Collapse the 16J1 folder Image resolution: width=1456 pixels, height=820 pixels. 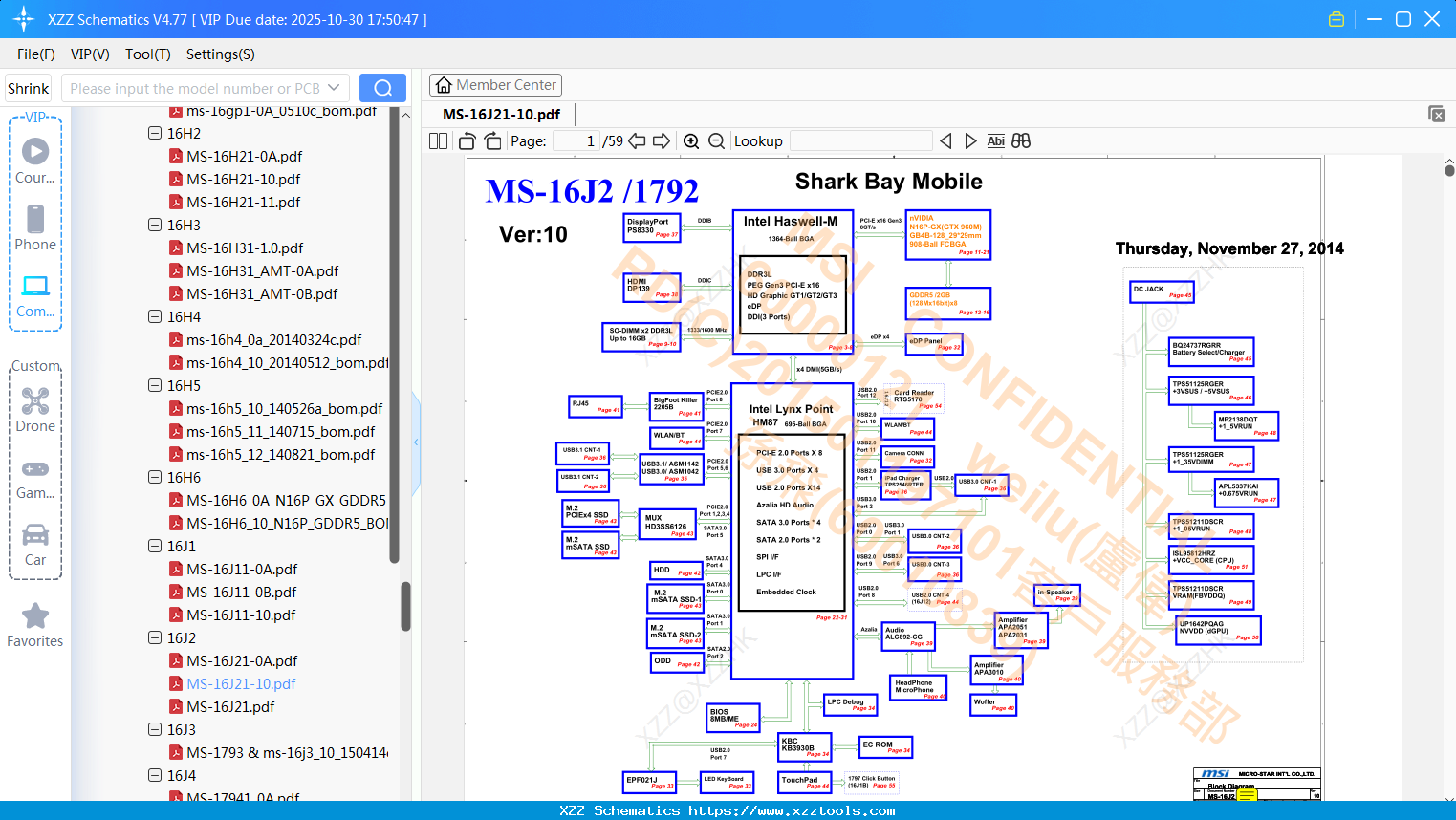point(155,546)
